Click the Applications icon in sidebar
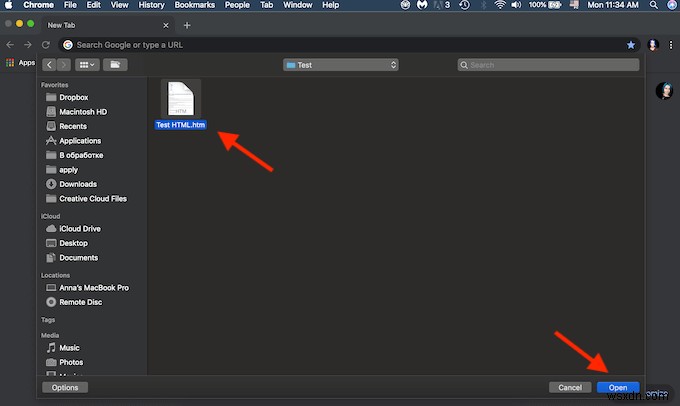680x406 pixels. pyautogui.click(x=51, y=141)
